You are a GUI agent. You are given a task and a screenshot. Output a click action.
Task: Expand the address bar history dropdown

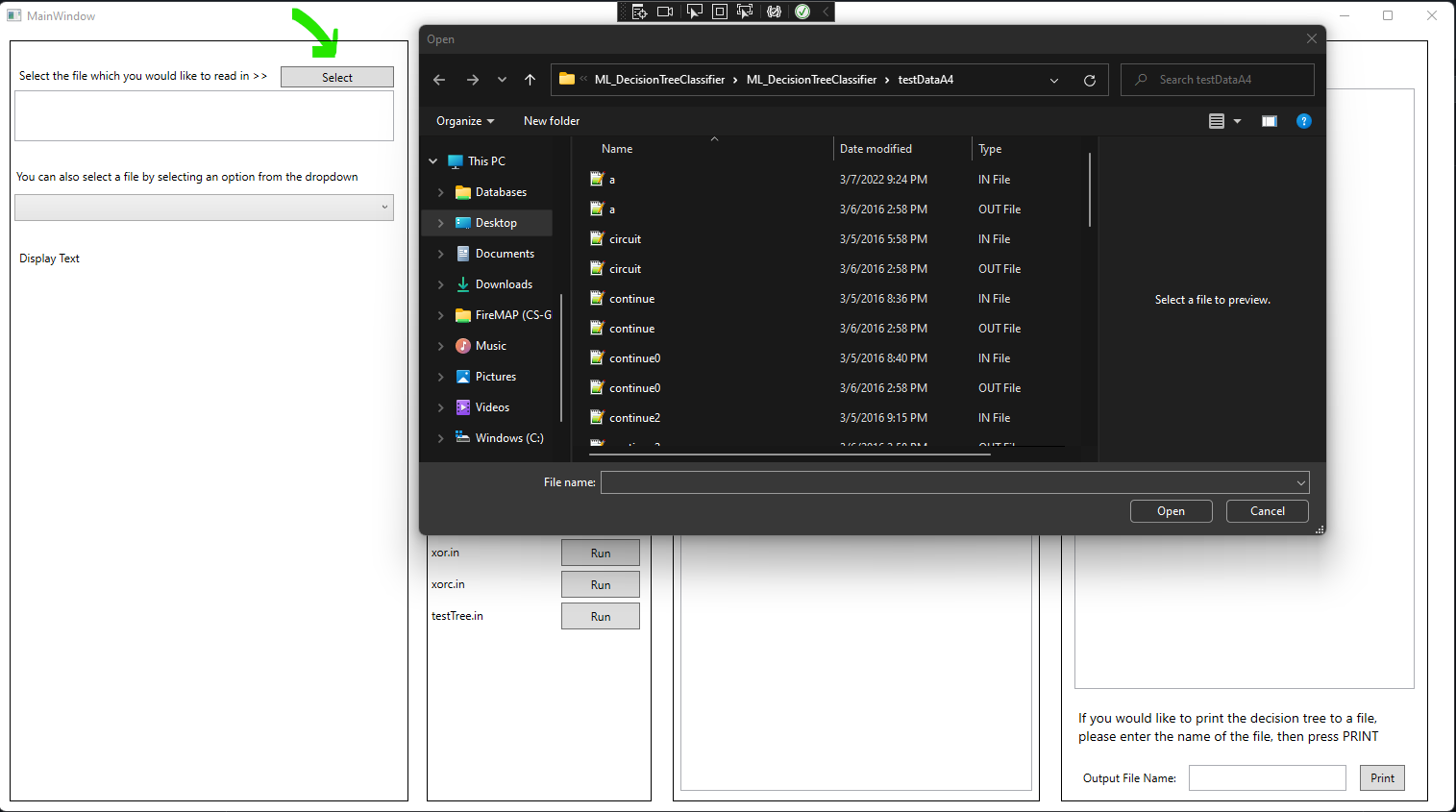tap(1054, 81)
